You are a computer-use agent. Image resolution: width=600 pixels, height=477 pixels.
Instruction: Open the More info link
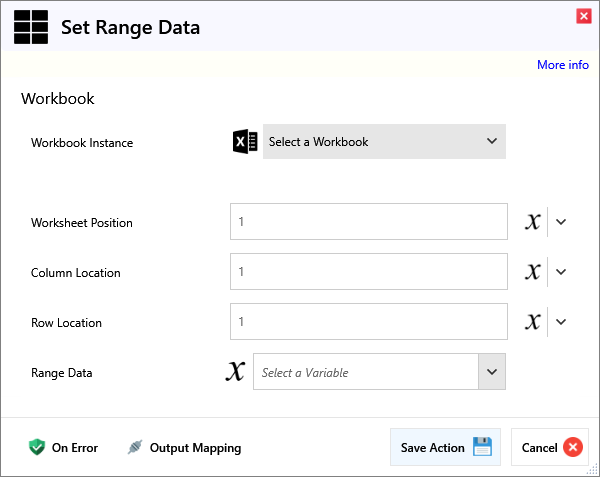point(562,65)
